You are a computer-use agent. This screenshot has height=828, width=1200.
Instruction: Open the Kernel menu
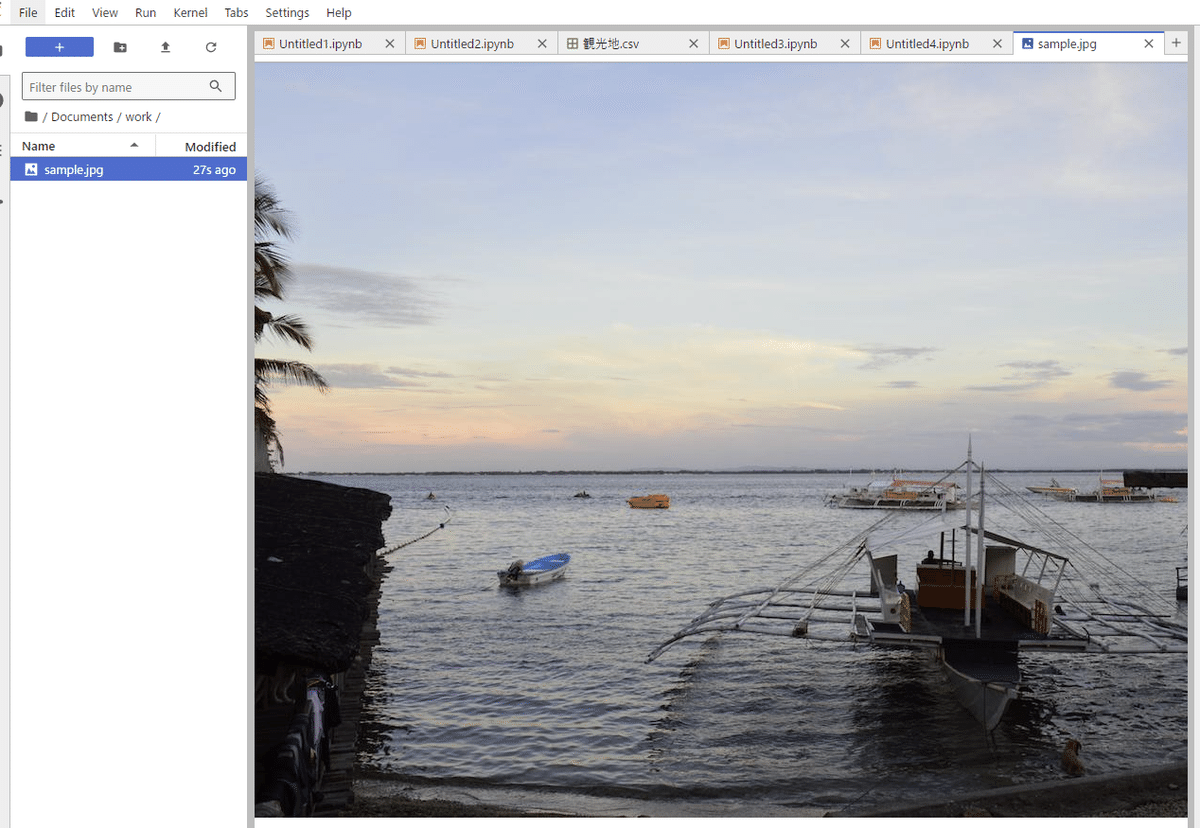point(190,13)
